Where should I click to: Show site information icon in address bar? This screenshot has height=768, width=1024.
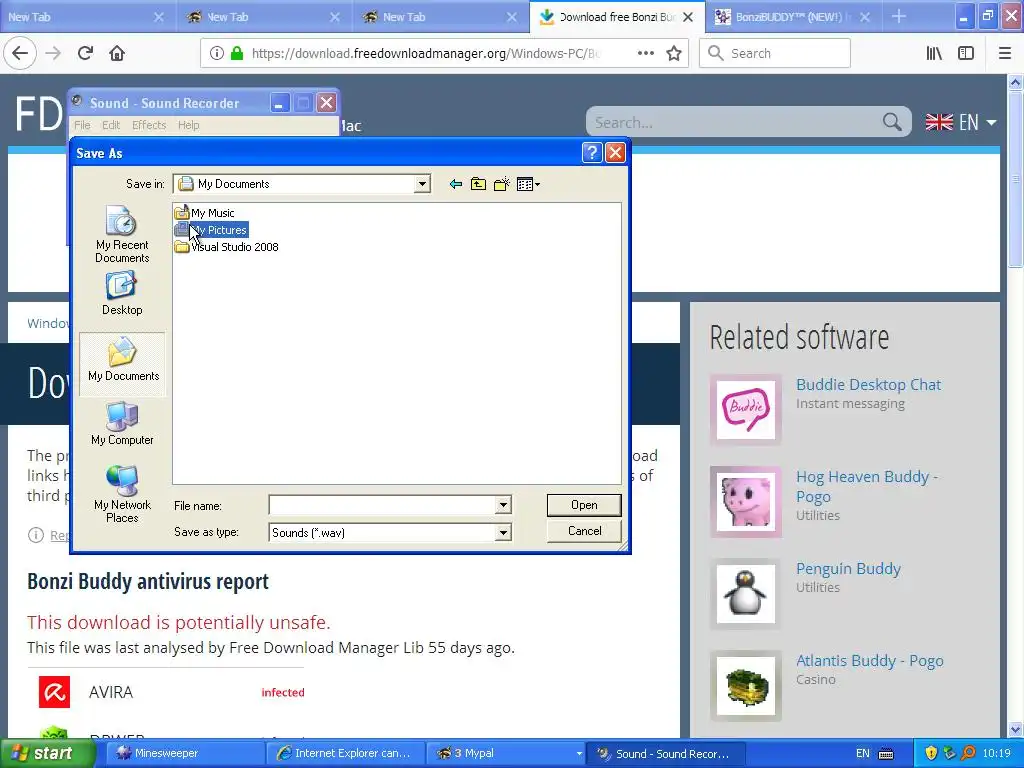point(217,54)
